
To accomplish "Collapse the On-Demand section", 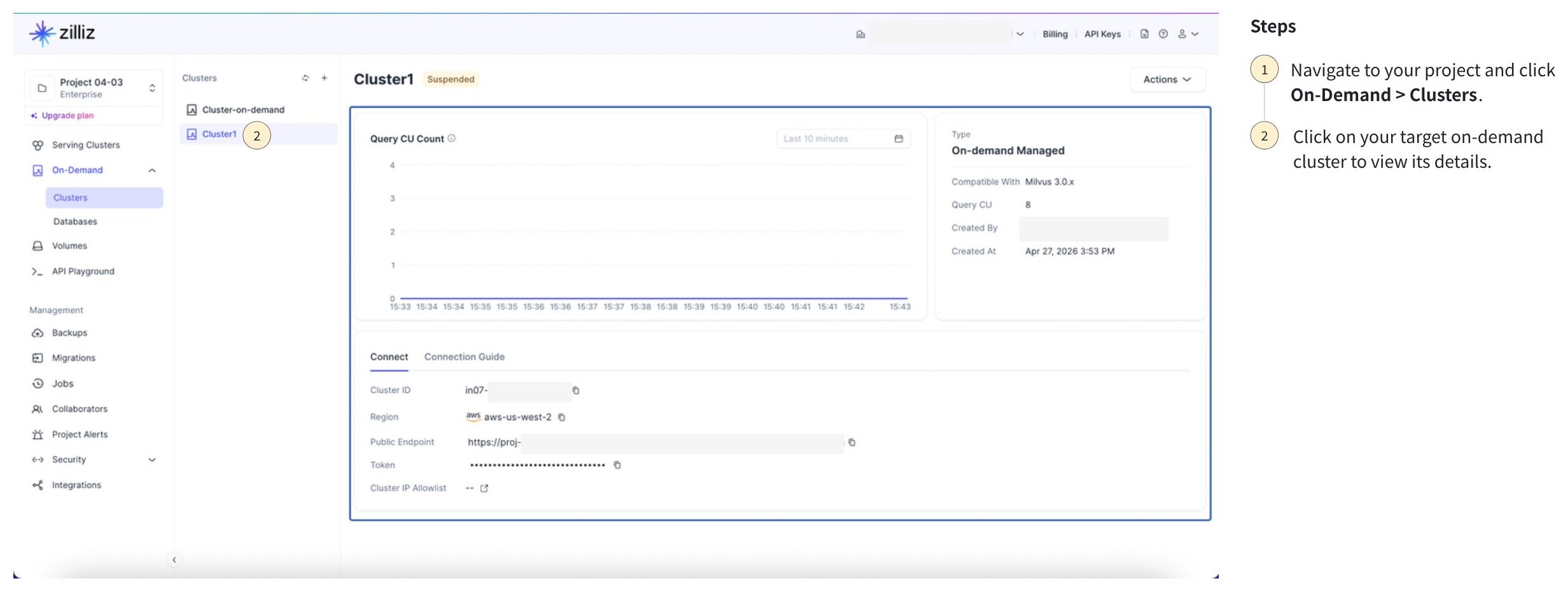I will click(x=152, y=170).
